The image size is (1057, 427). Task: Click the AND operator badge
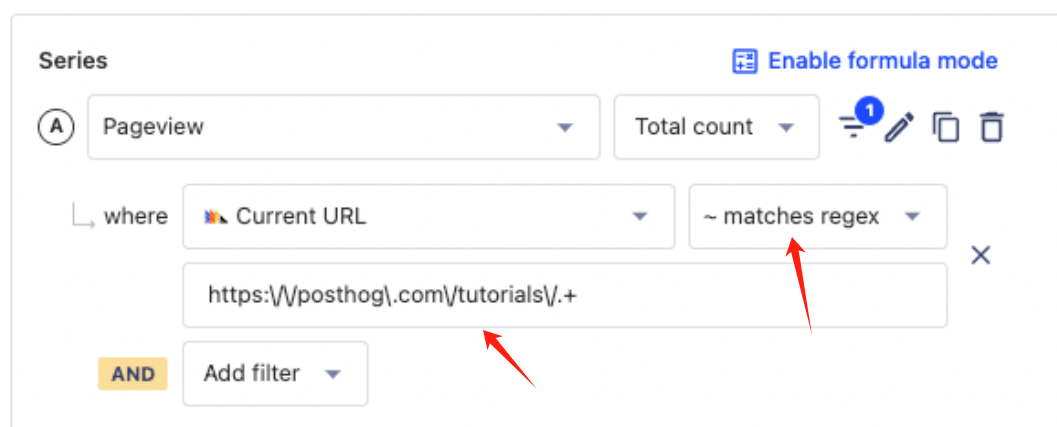[x=133, y=374]
